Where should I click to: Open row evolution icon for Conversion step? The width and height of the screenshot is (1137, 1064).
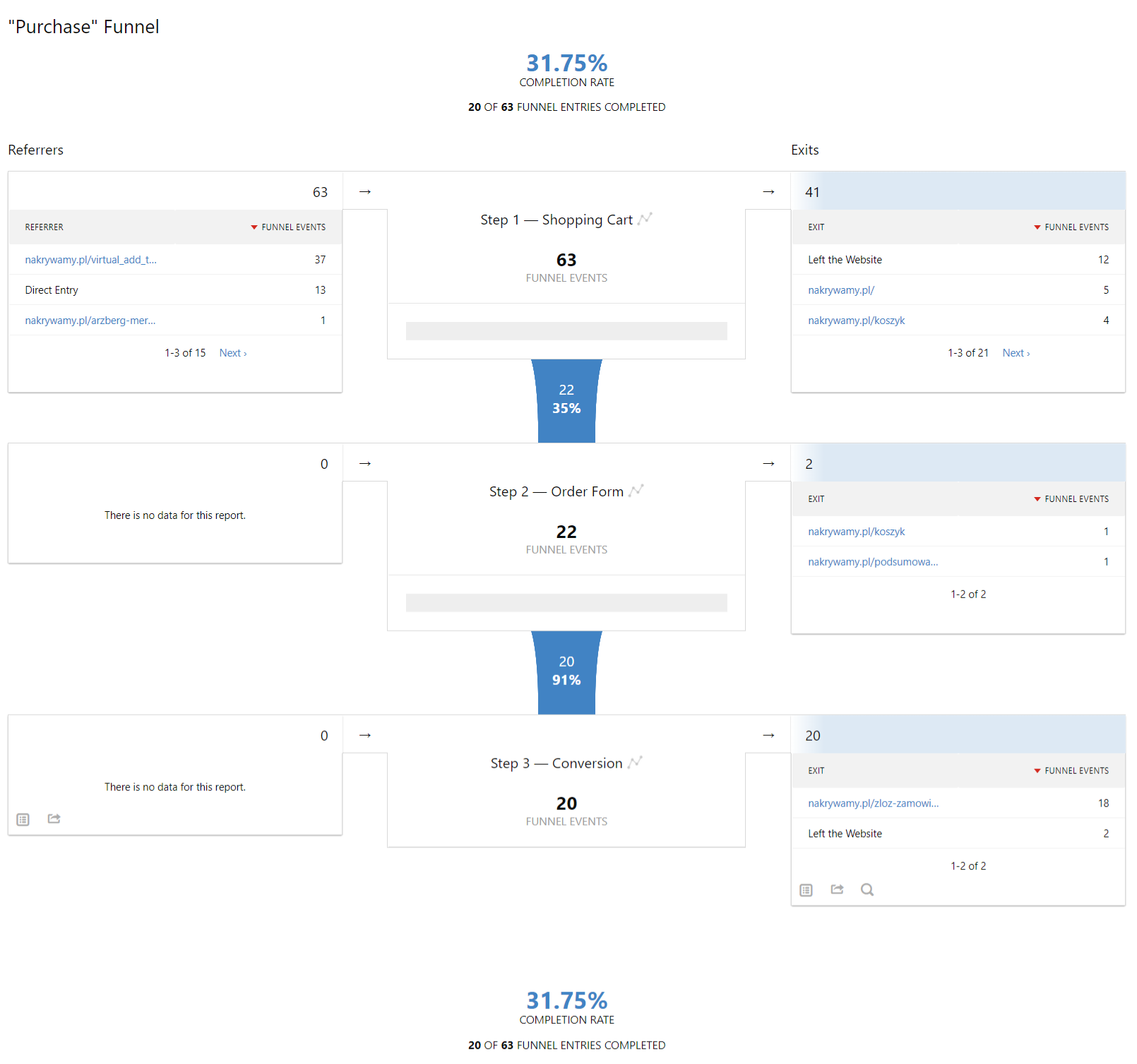tap(635, 763)
